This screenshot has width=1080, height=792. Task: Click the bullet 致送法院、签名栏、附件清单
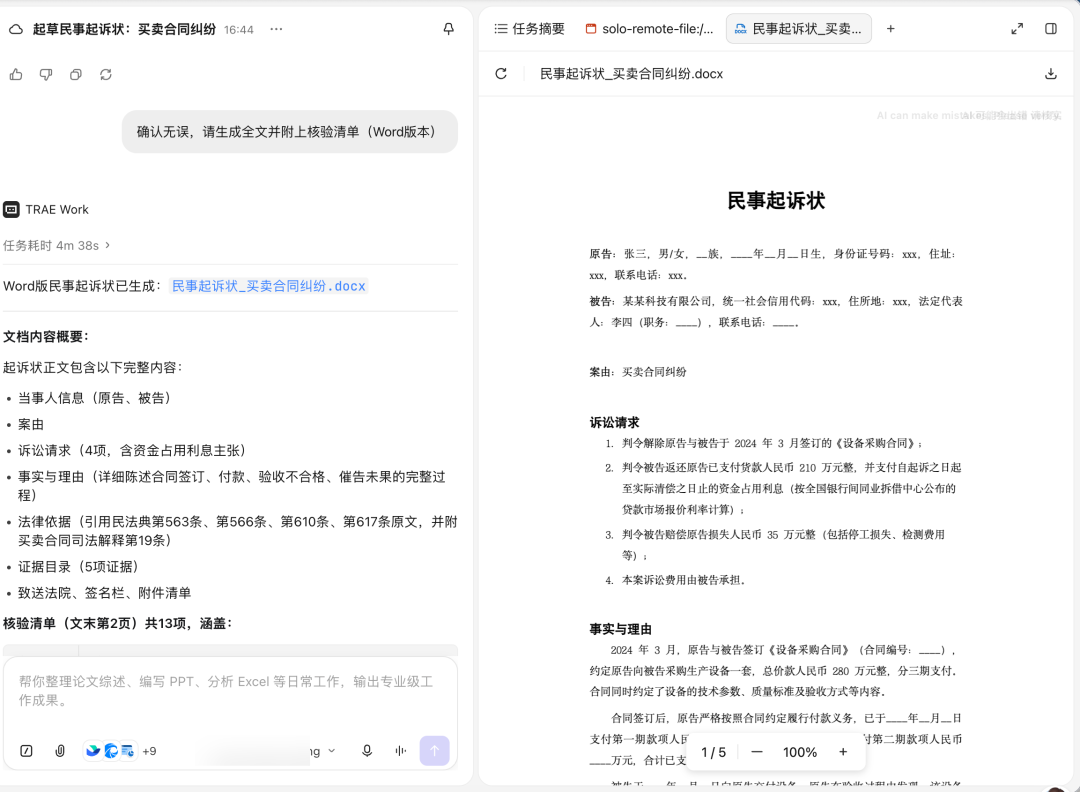coord(104,593)
